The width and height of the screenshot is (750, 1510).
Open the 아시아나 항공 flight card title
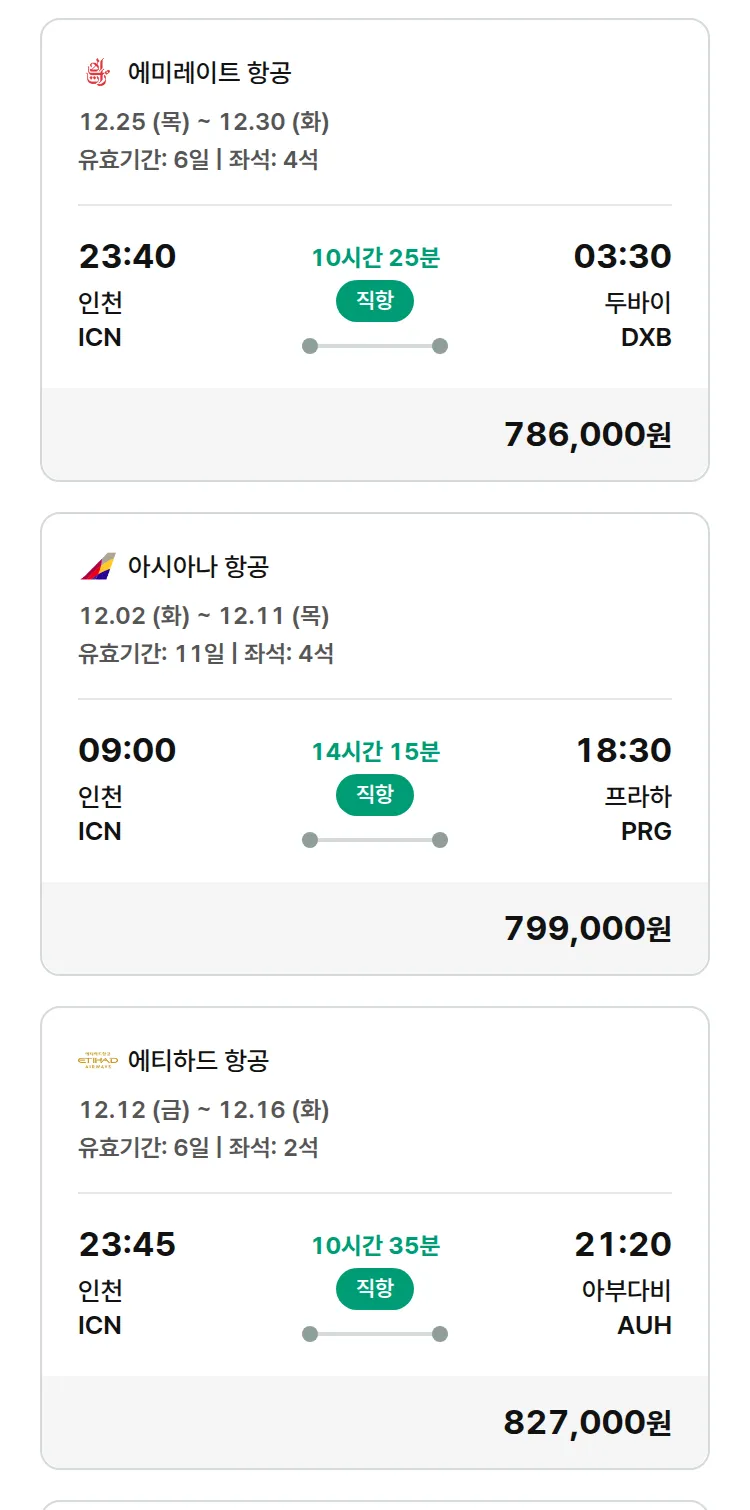pos(198,567)
